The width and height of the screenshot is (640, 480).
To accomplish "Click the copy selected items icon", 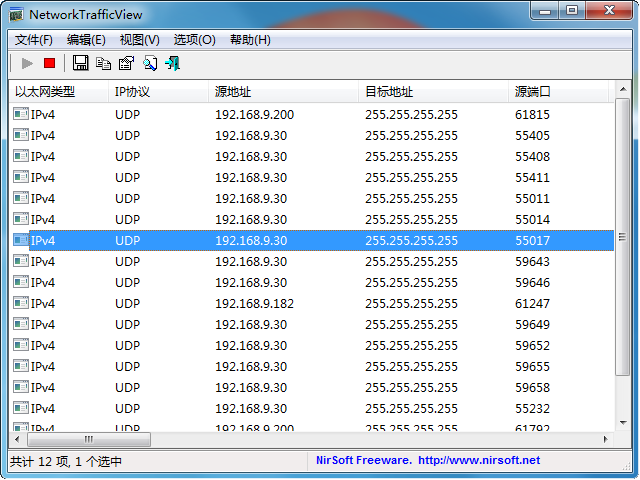I will pyautogui.click(x=104, y=63).
